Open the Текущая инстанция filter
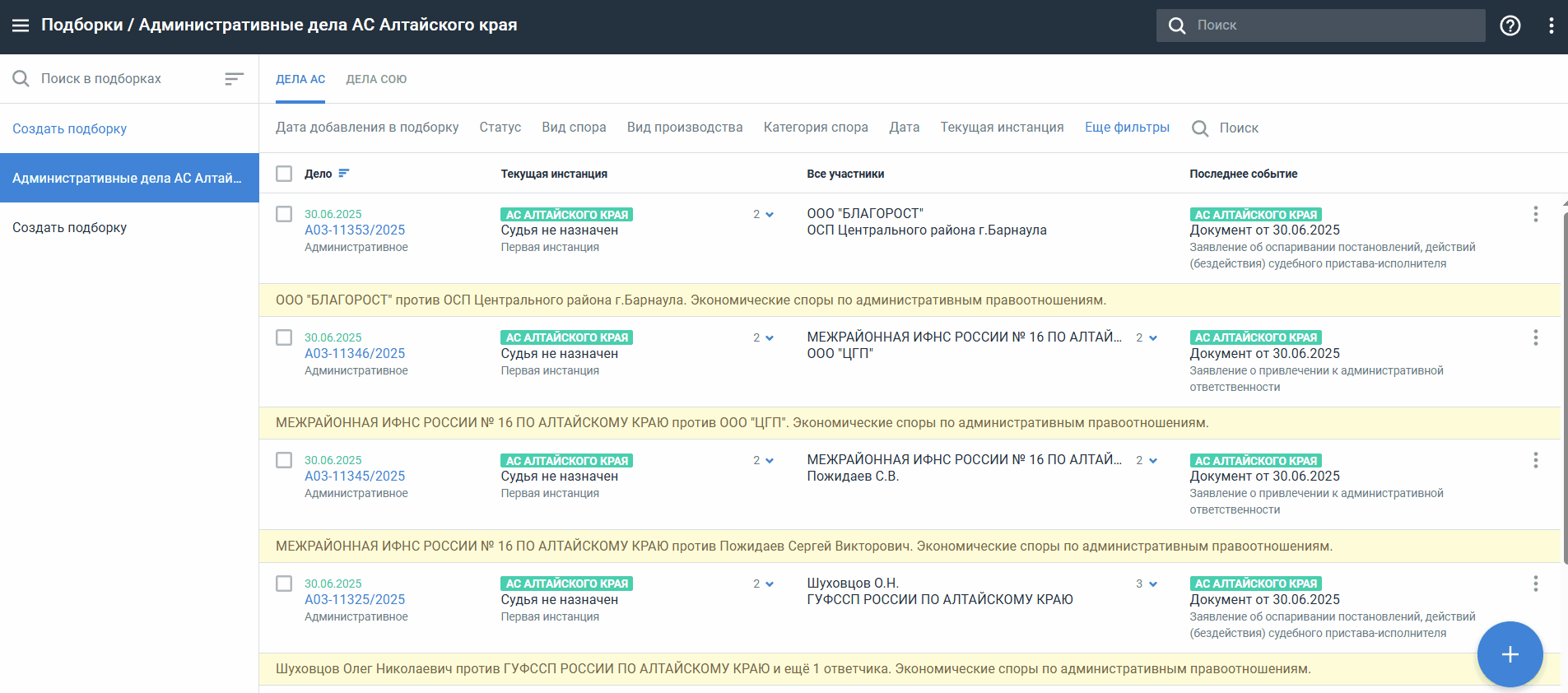This screenshot has width=1568, height=693. coord(1002,128)
